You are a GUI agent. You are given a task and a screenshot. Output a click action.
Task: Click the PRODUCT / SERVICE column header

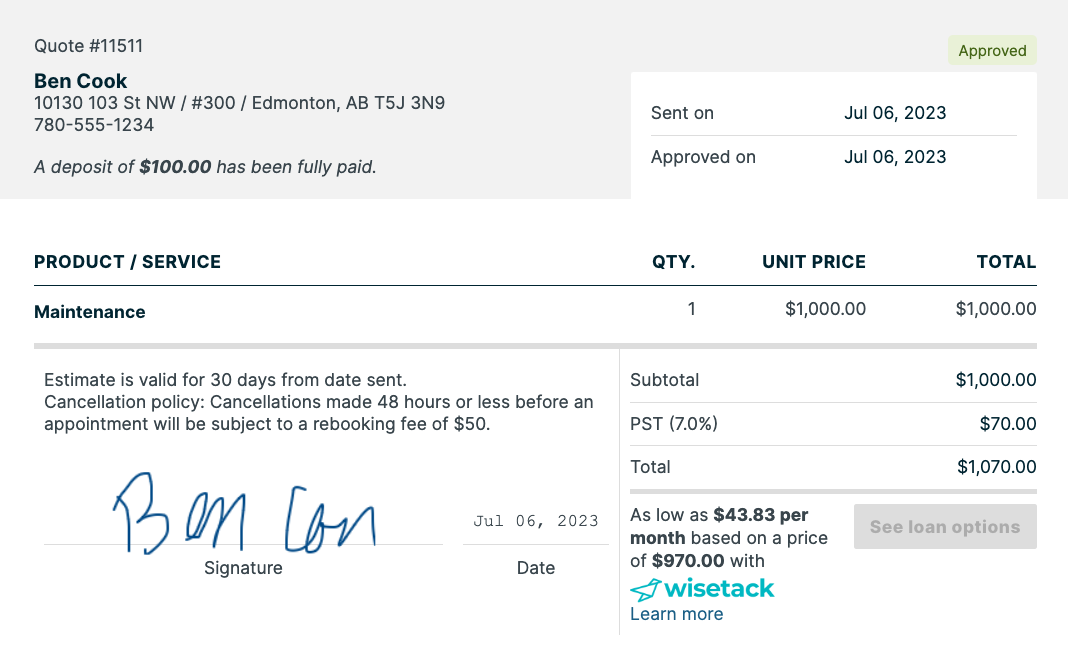click(127, 262)
